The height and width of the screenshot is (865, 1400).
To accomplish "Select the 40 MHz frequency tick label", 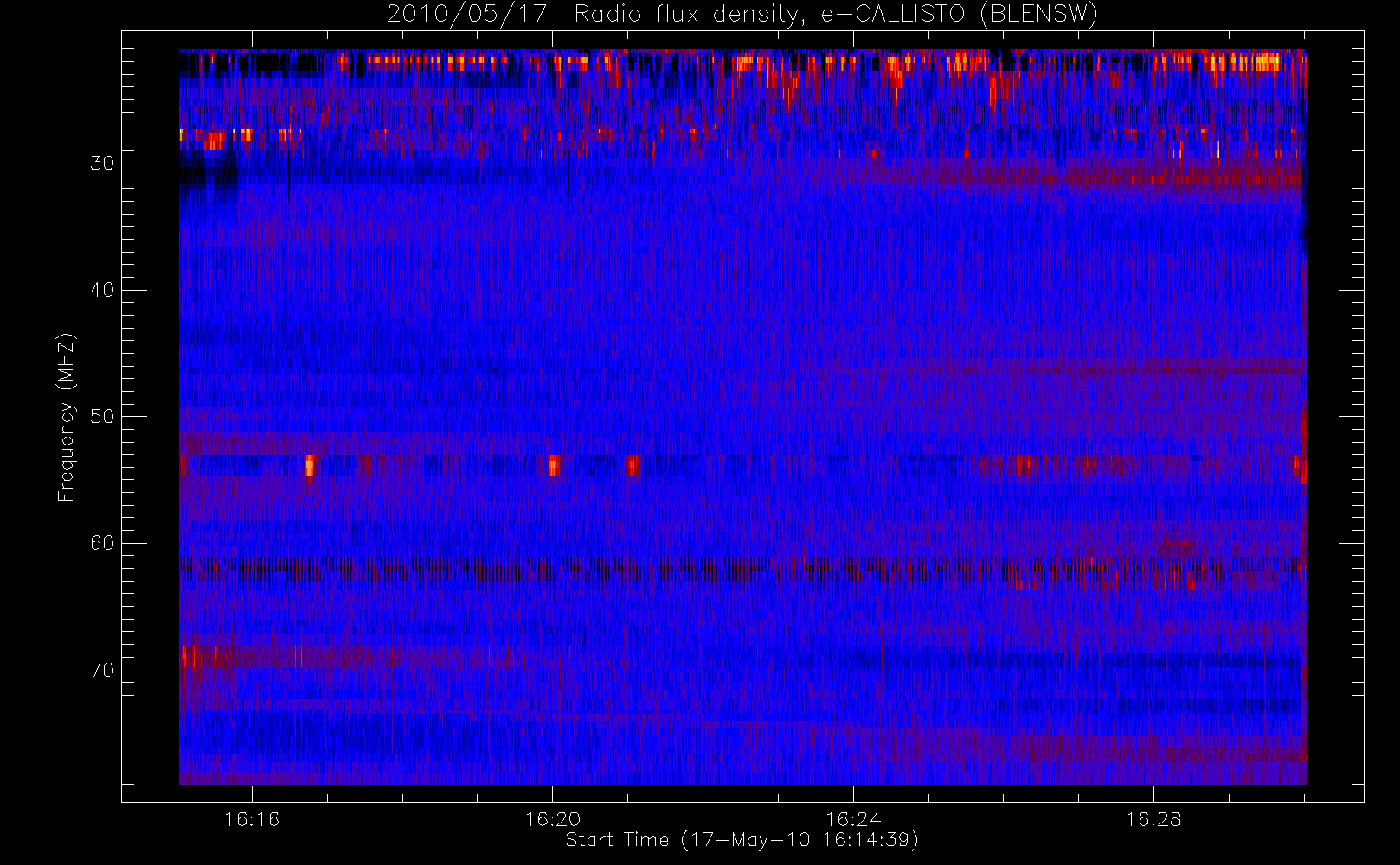I will pyautogui.click(x=102, y=290).
